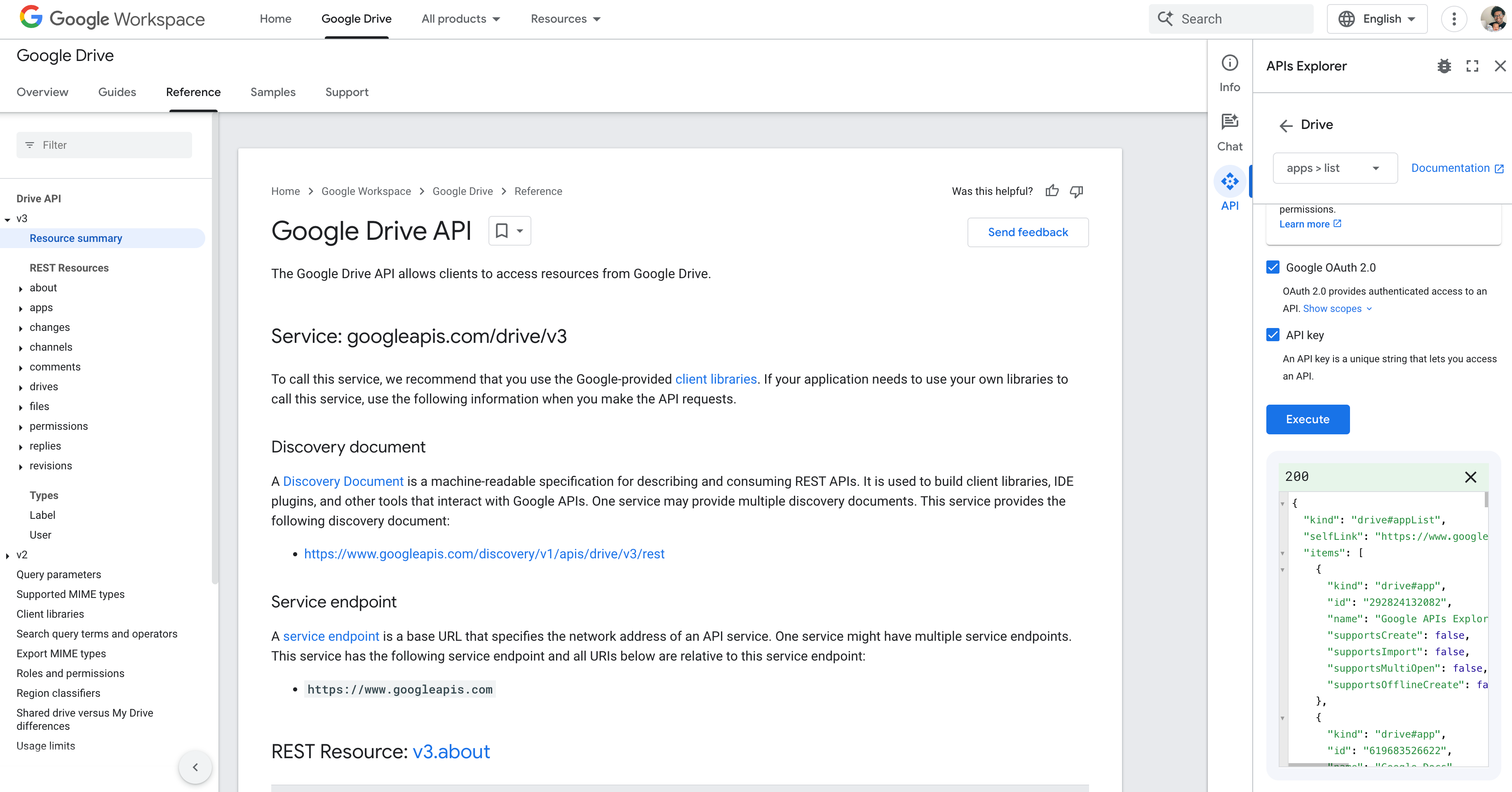Expand the about resource
Image resolution: width=1512 pixels, height=792 pixels.
click(x=21, y=288)
